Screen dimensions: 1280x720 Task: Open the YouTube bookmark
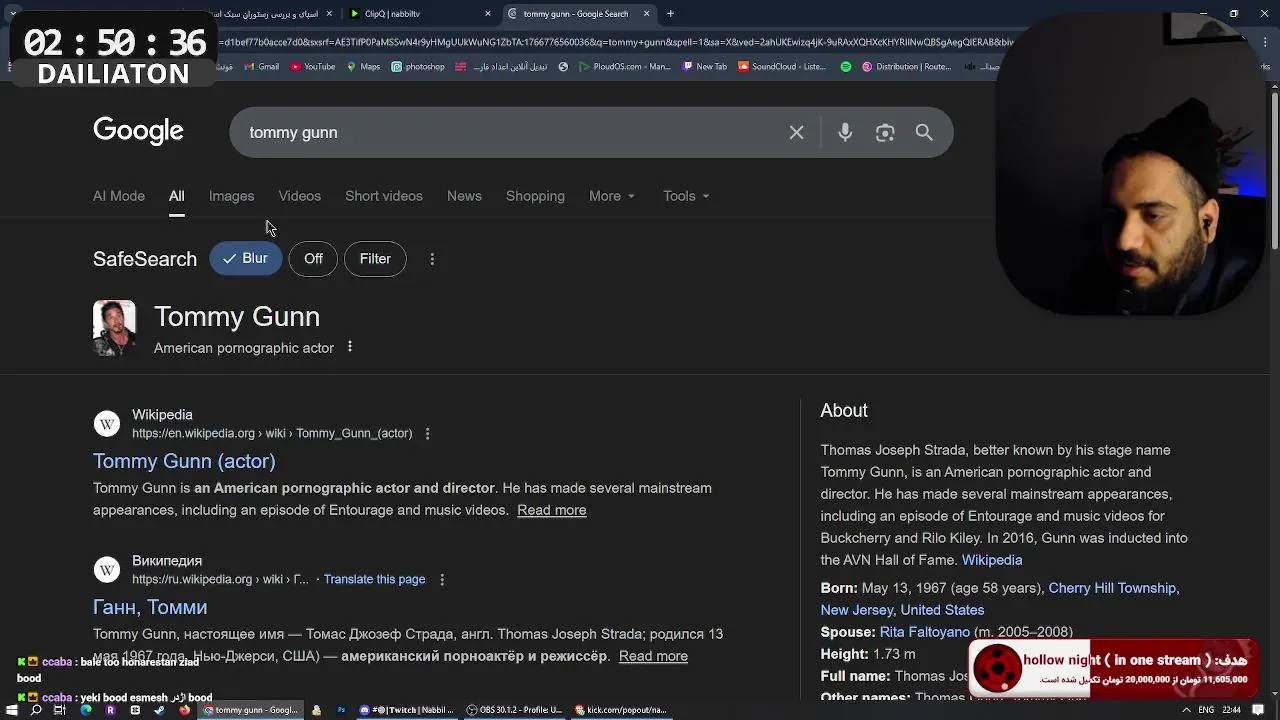click(x=313, y=67)
